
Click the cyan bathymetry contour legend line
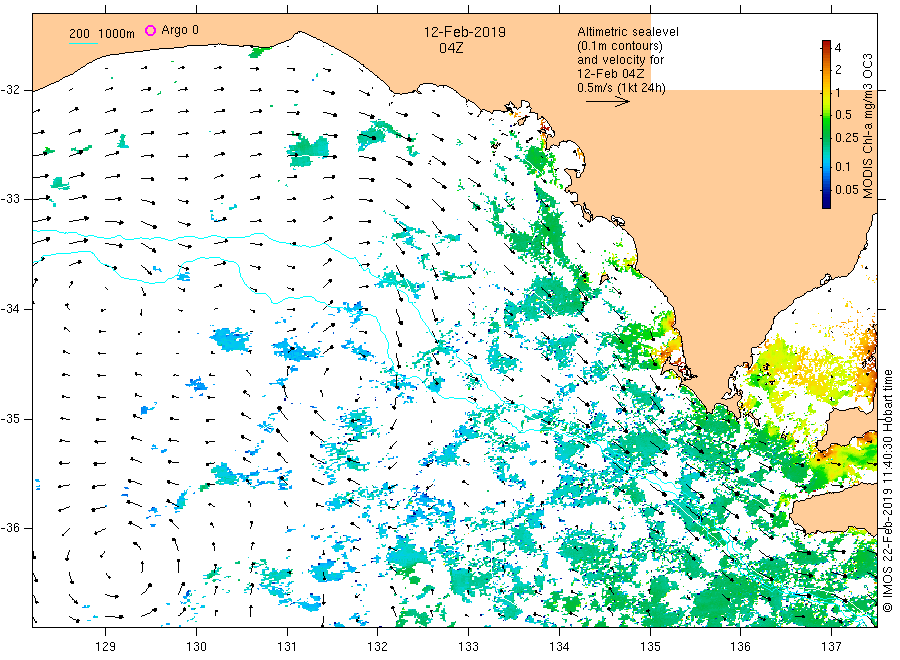pyautogui.click(x=83, y=43)
